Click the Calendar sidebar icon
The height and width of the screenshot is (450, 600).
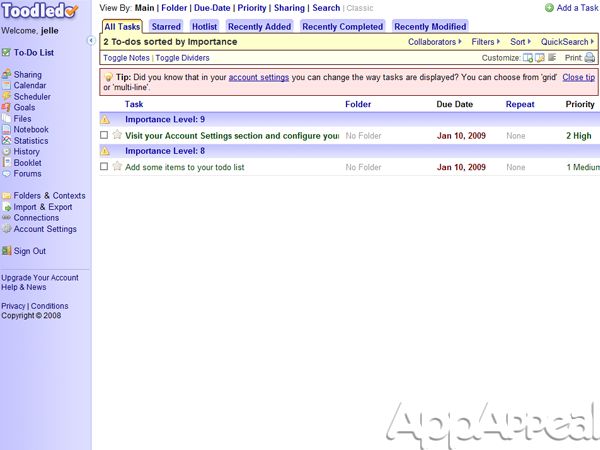[x=6, y=85]
